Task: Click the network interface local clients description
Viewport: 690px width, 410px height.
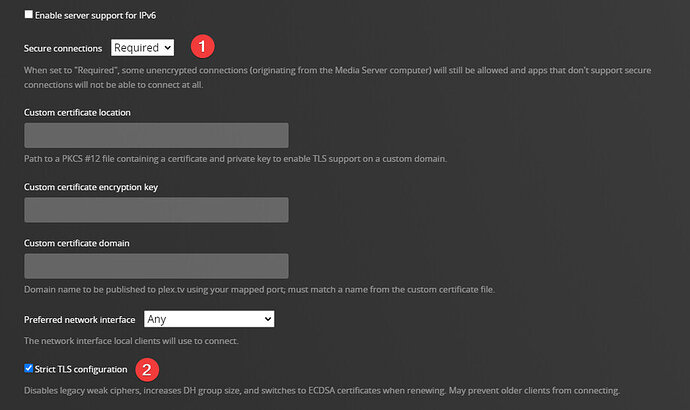Action: tap(131, 341)
